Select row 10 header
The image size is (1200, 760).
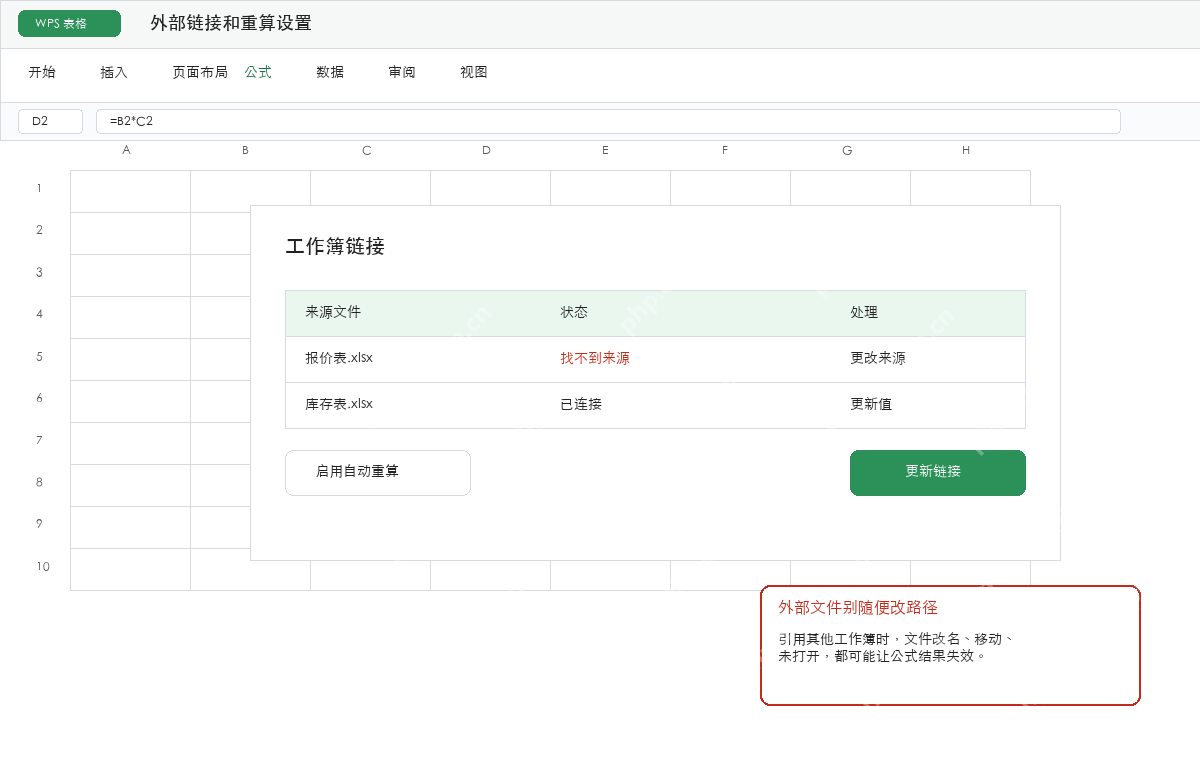coord(43,566)
